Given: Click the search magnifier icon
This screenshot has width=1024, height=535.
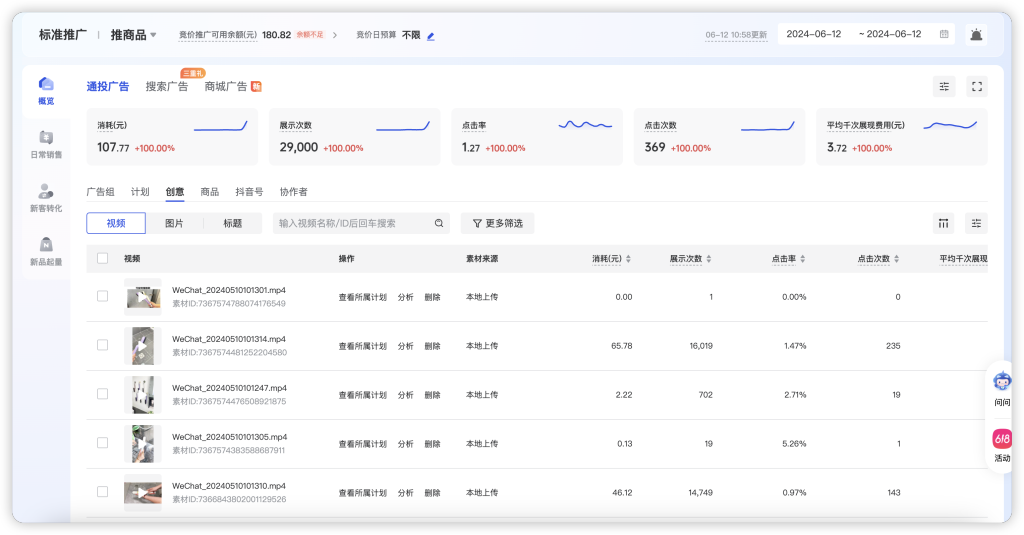Looking at the screenshot, I should (439, 223).
